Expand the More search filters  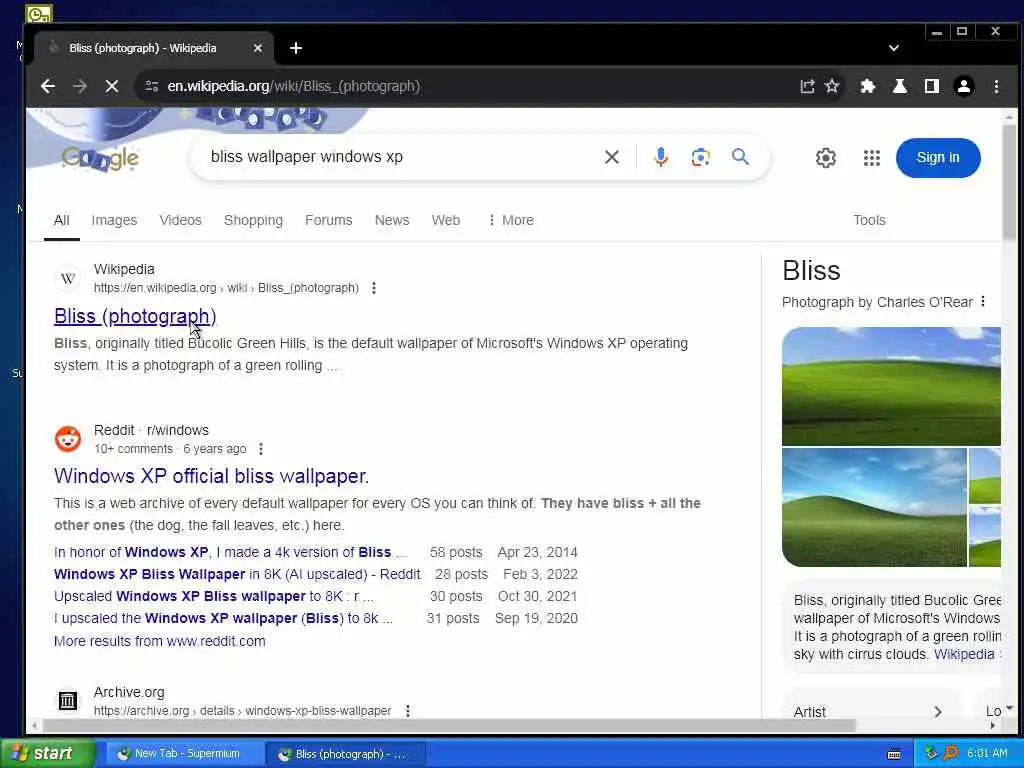[511, 220]
